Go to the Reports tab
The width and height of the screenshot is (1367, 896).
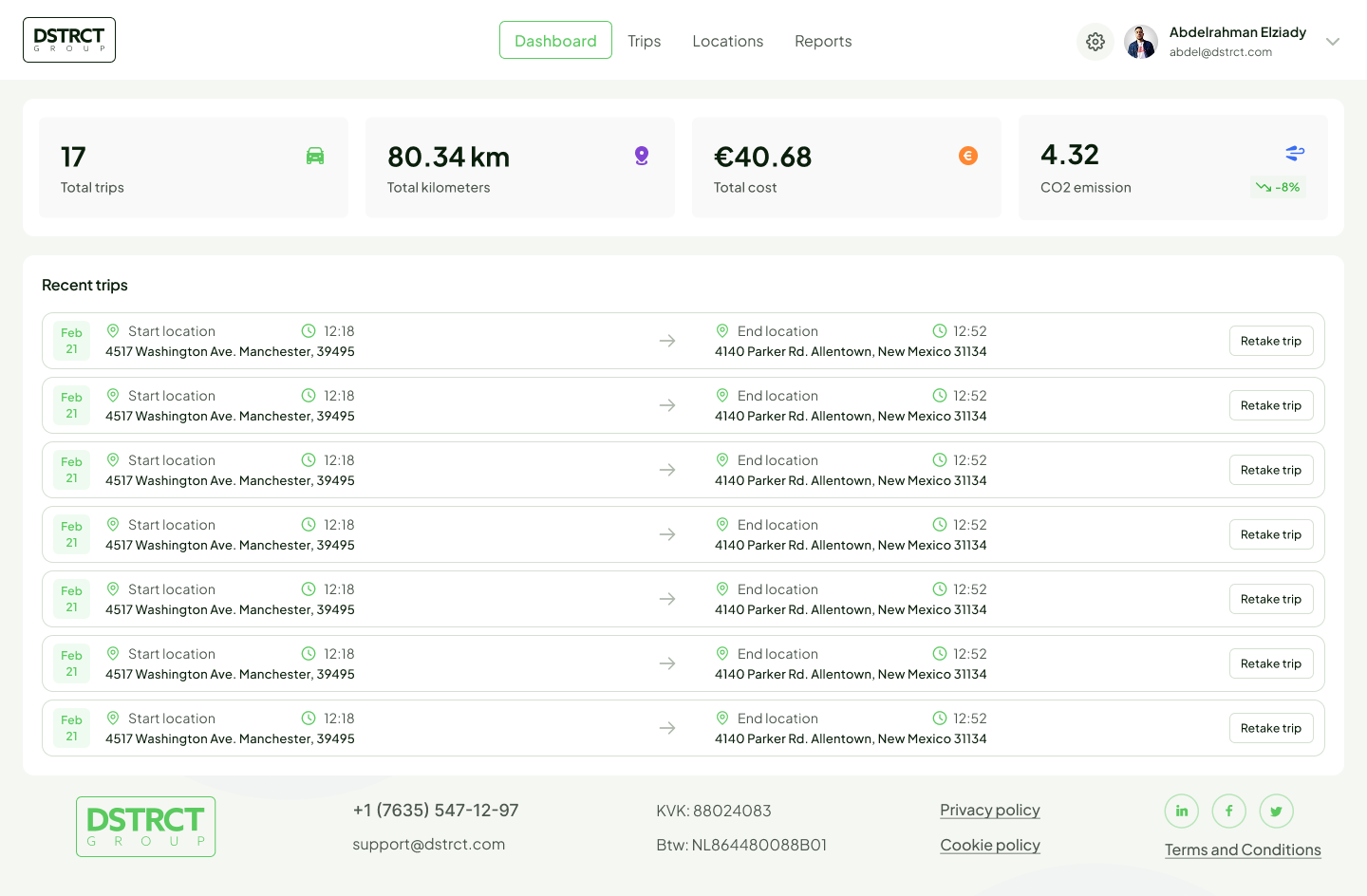click(x=823, y=41)
